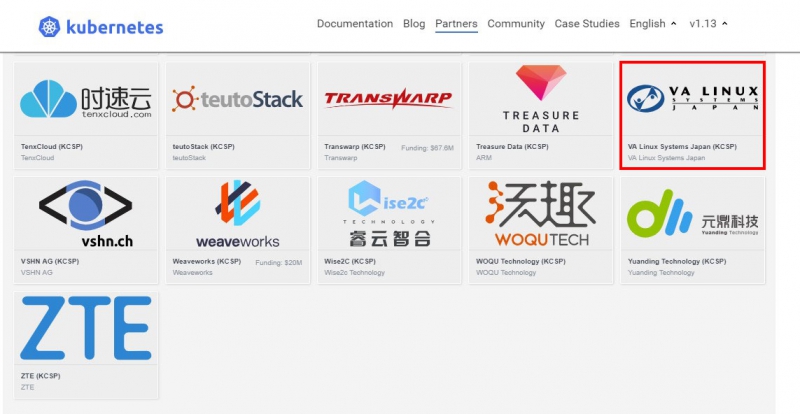Viewport: 800px width, 414px height.
Task: Open Transwarp (KCSP) title link
Action: [x=355, y=147]
